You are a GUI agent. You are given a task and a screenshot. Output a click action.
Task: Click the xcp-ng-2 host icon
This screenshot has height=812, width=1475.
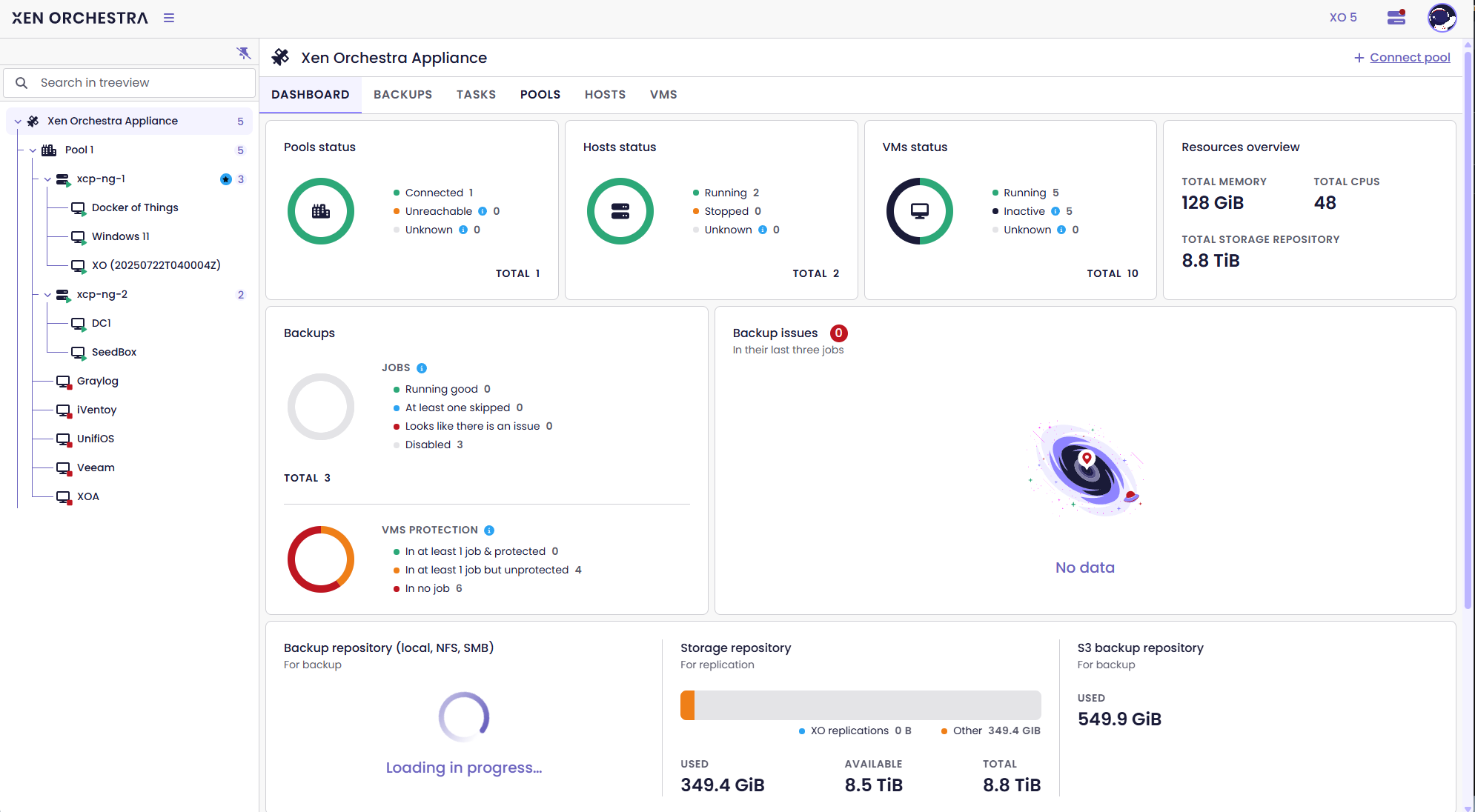click(x=63, y=294)
